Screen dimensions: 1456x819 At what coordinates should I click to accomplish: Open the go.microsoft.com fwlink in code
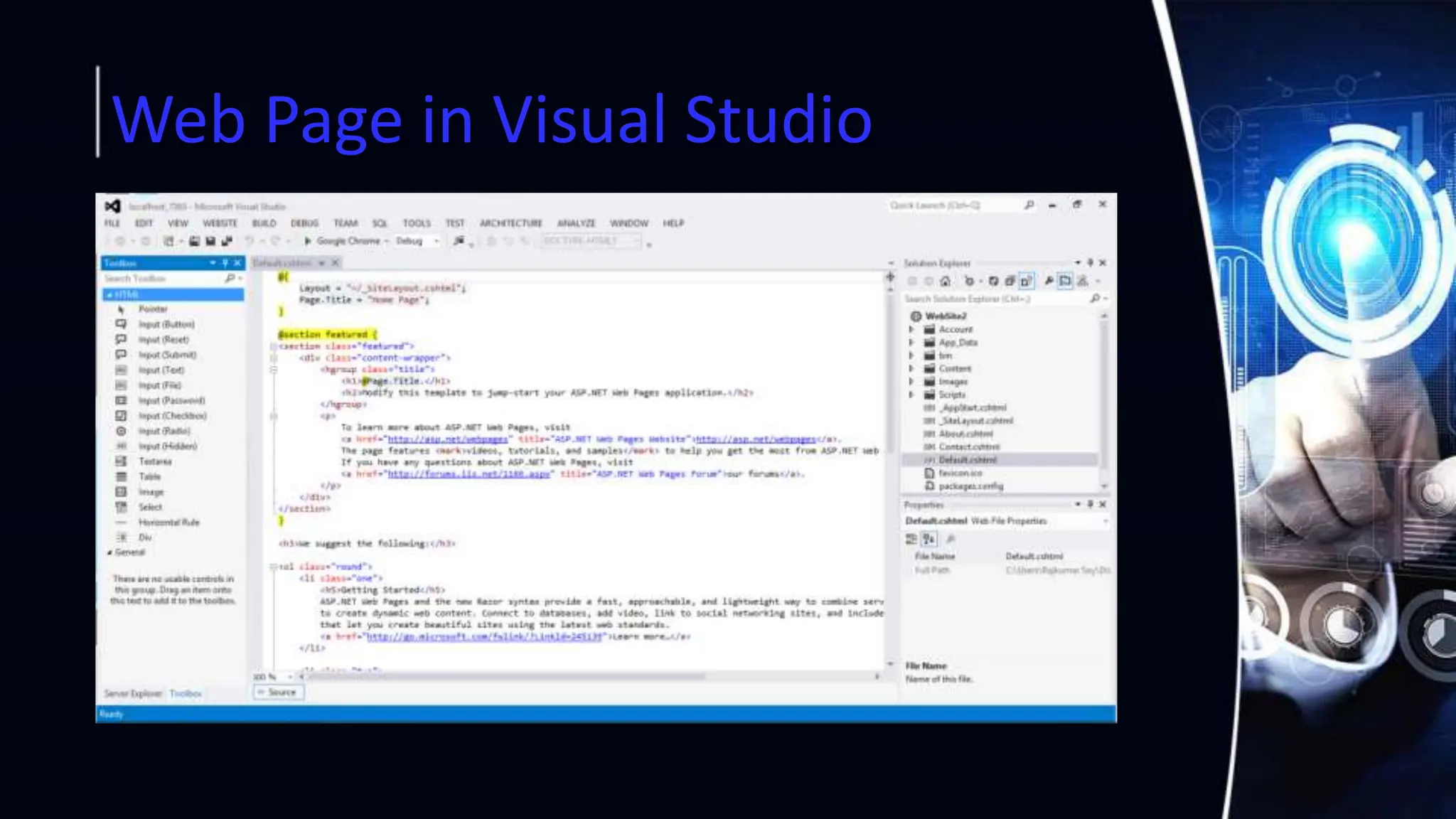click(484, 636)
